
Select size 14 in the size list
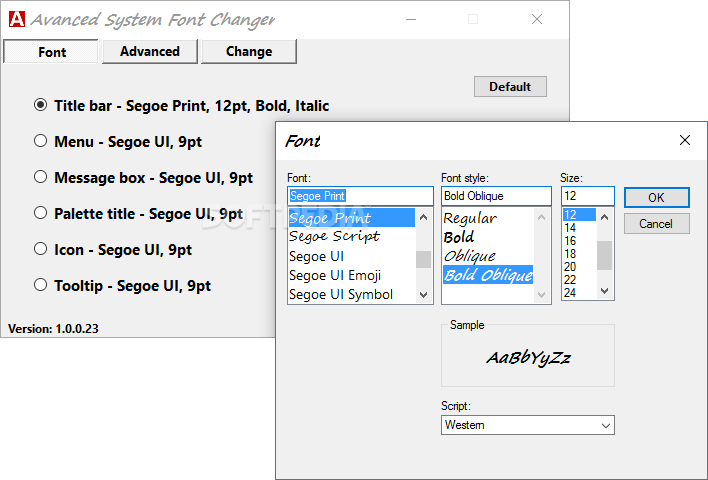click(579, 228)
